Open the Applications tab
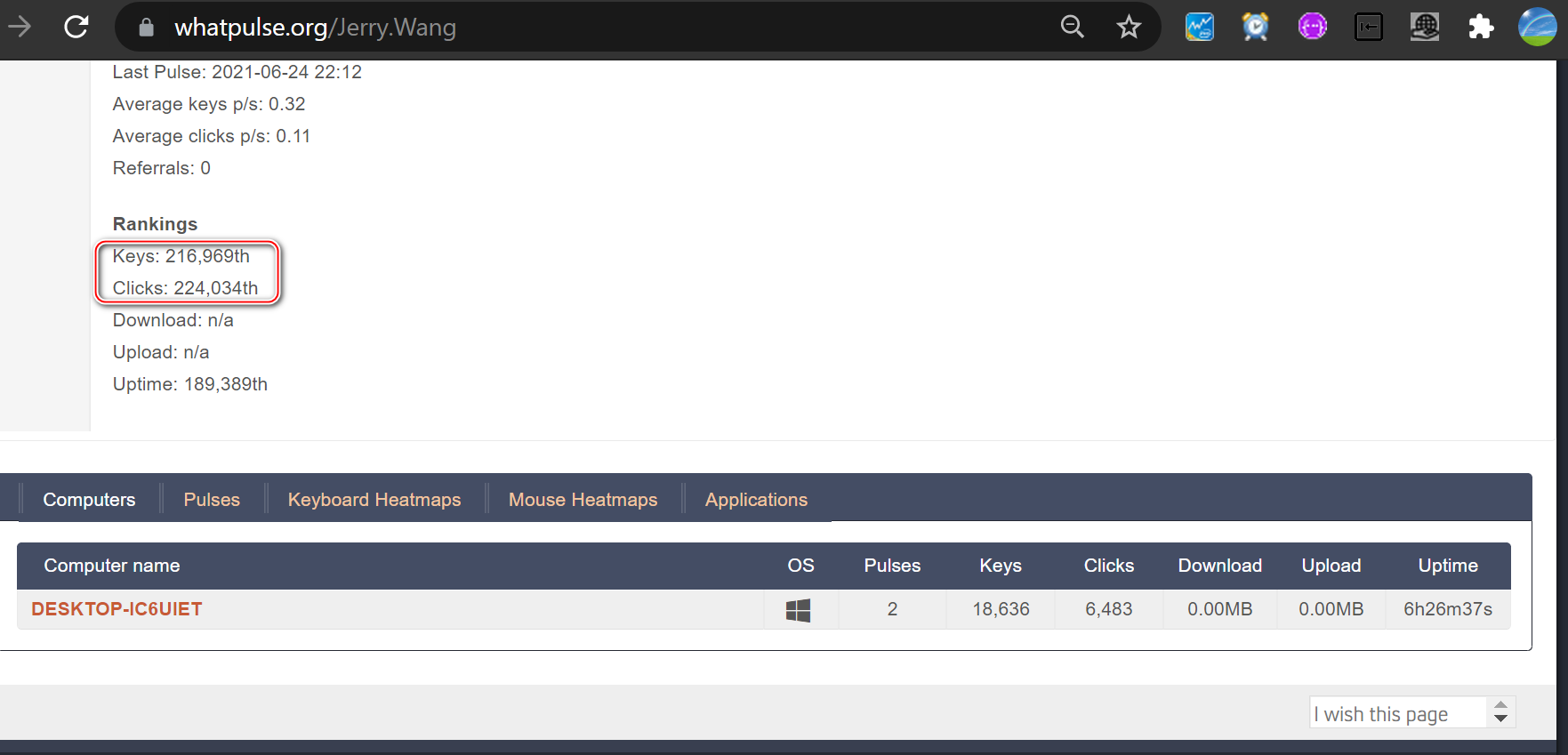 coord(756,500)
